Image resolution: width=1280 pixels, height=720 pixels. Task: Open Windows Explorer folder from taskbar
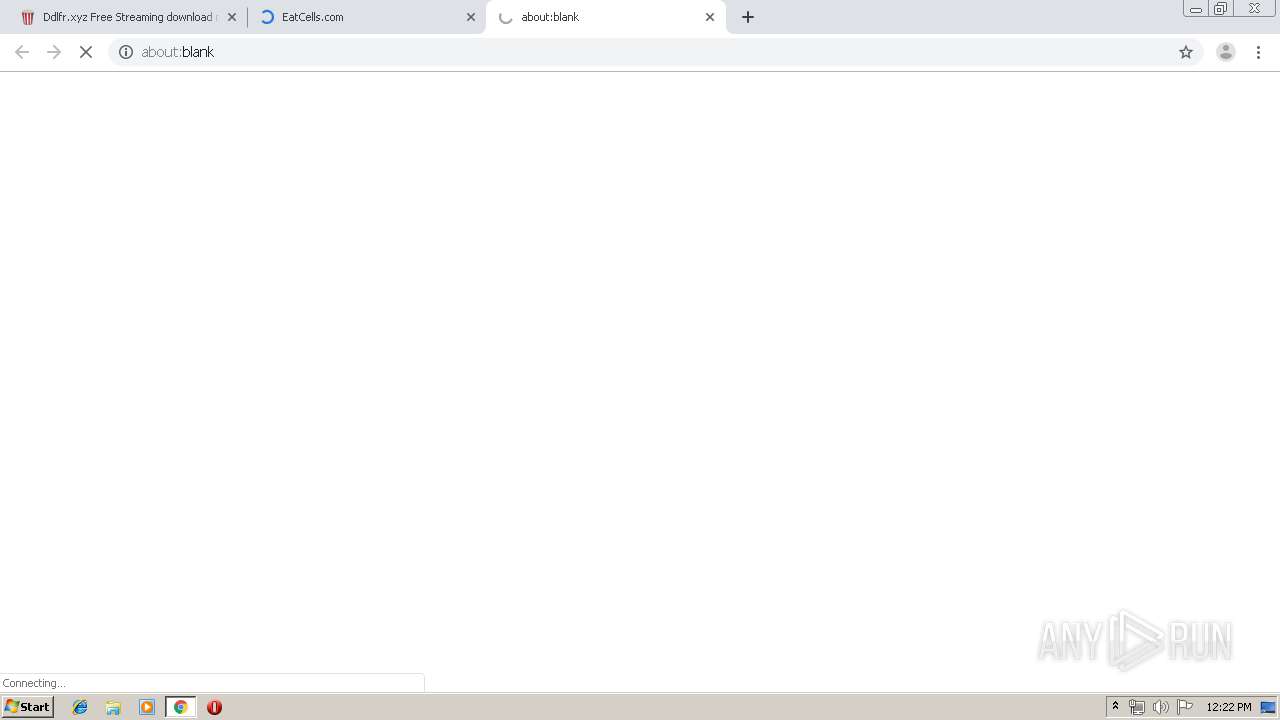click(113, 707)
